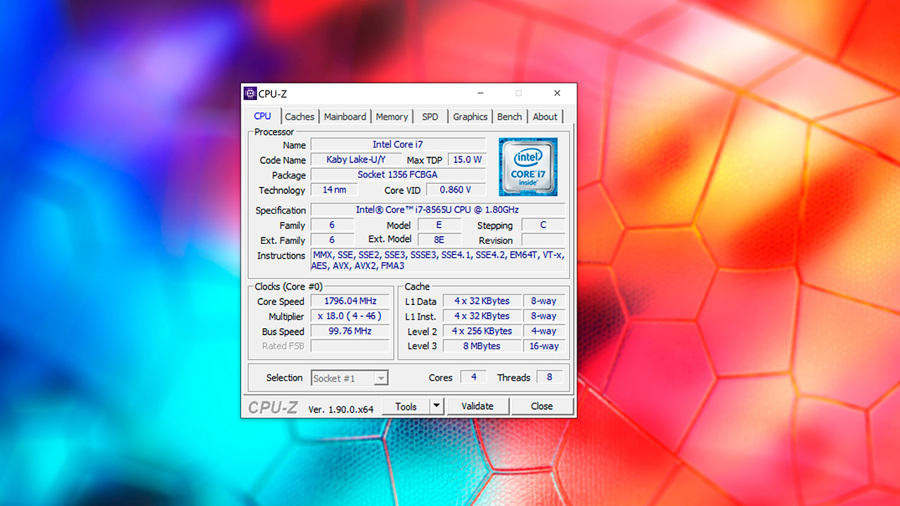This screenshot has height=506, width=900.
Task: Click the Close button at the bottom
Action: click(x=541, y=406)
